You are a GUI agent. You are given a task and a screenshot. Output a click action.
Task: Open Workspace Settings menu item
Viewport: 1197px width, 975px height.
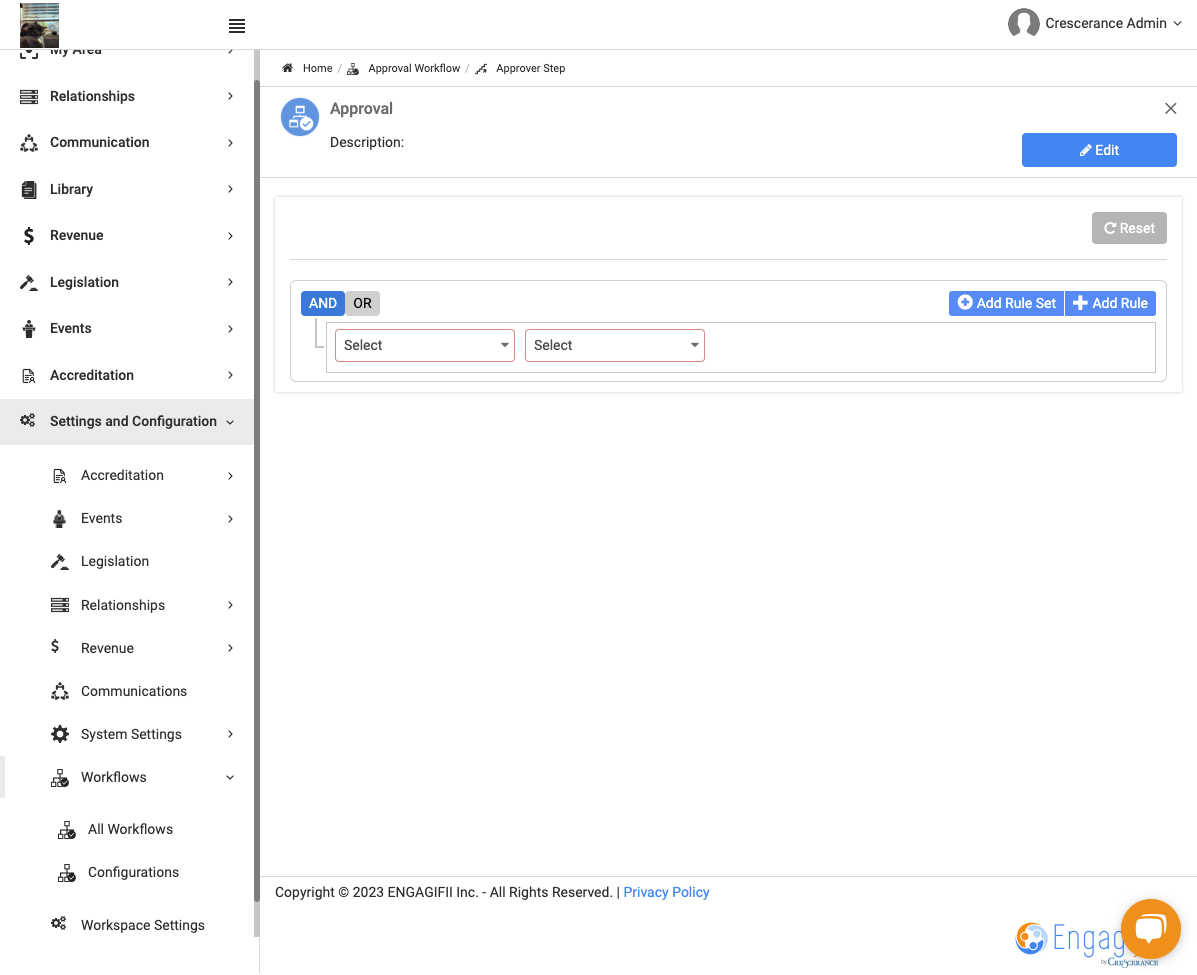(143, 925)
